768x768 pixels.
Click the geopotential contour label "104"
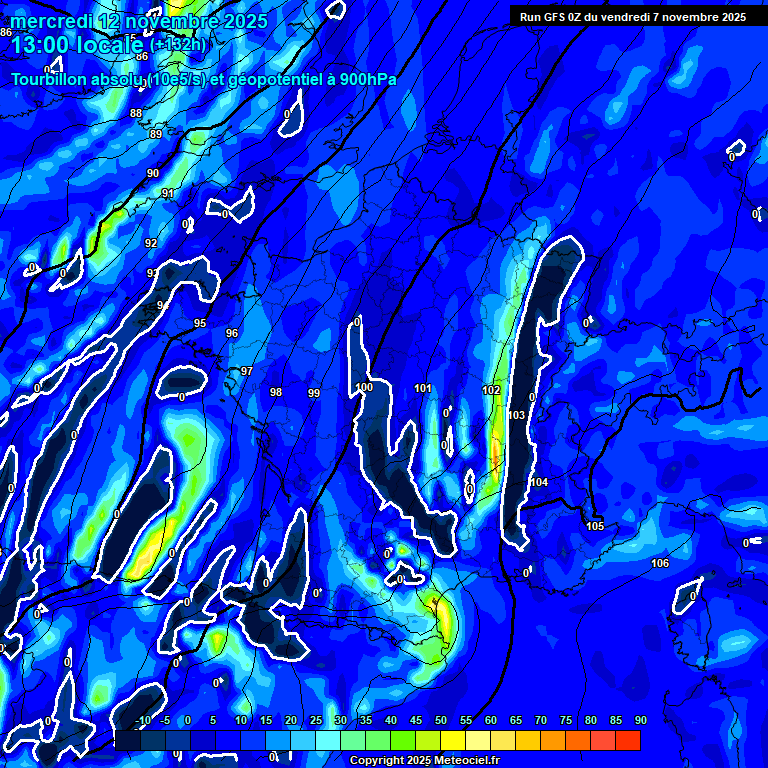540,482
